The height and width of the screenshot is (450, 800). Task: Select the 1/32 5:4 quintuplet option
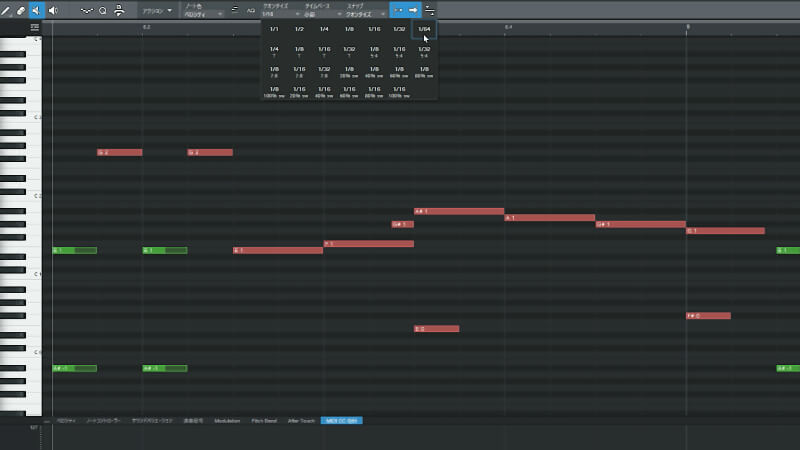[x=424, y=52]
